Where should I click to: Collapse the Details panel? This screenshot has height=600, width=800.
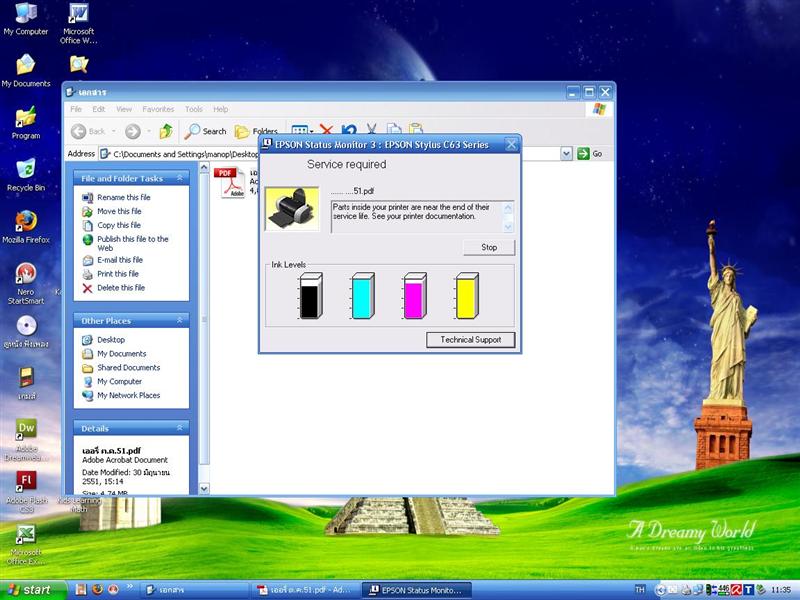coord(180,428)
